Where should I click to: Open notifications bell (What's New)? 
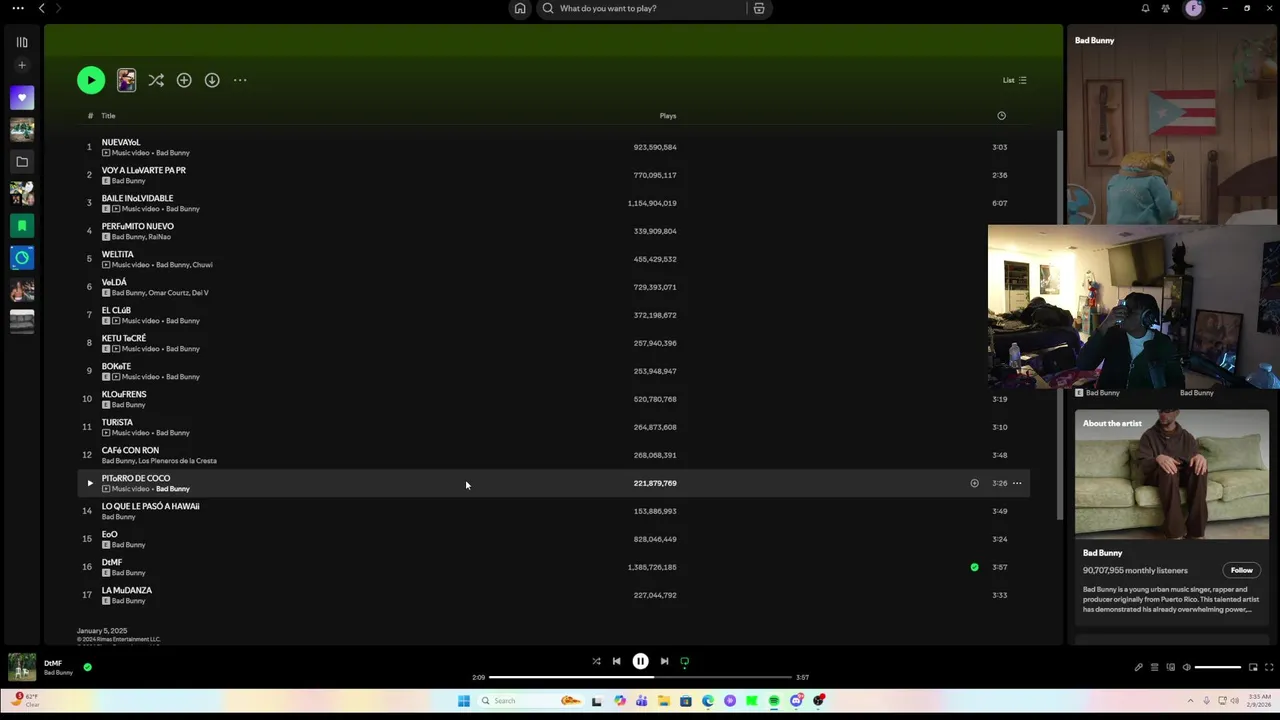point(1145,8)
